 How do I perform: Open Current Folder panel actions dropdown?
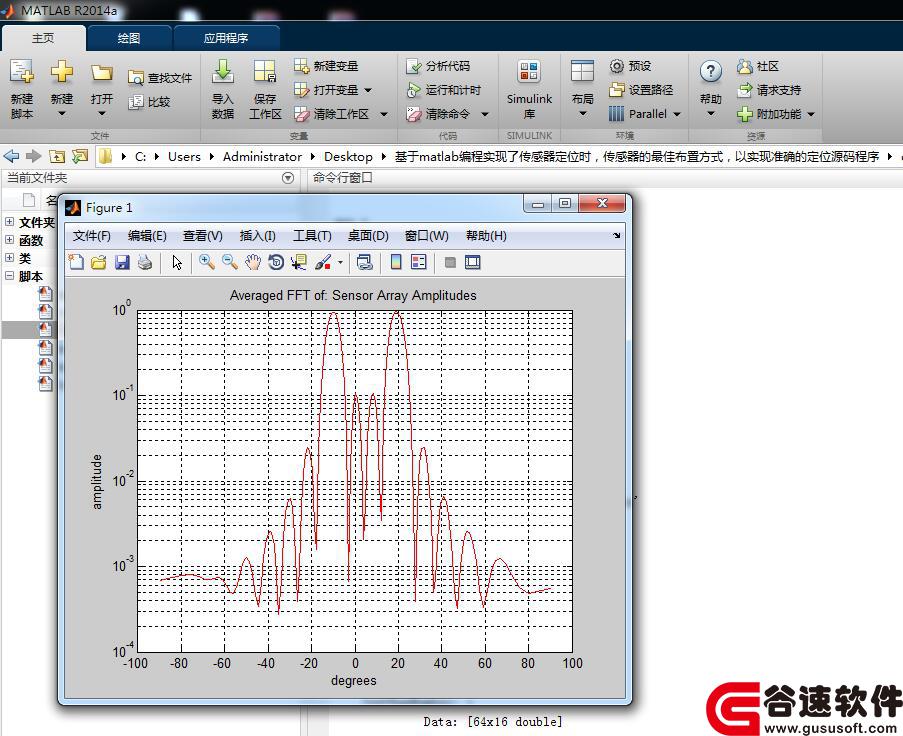[288, 178]
